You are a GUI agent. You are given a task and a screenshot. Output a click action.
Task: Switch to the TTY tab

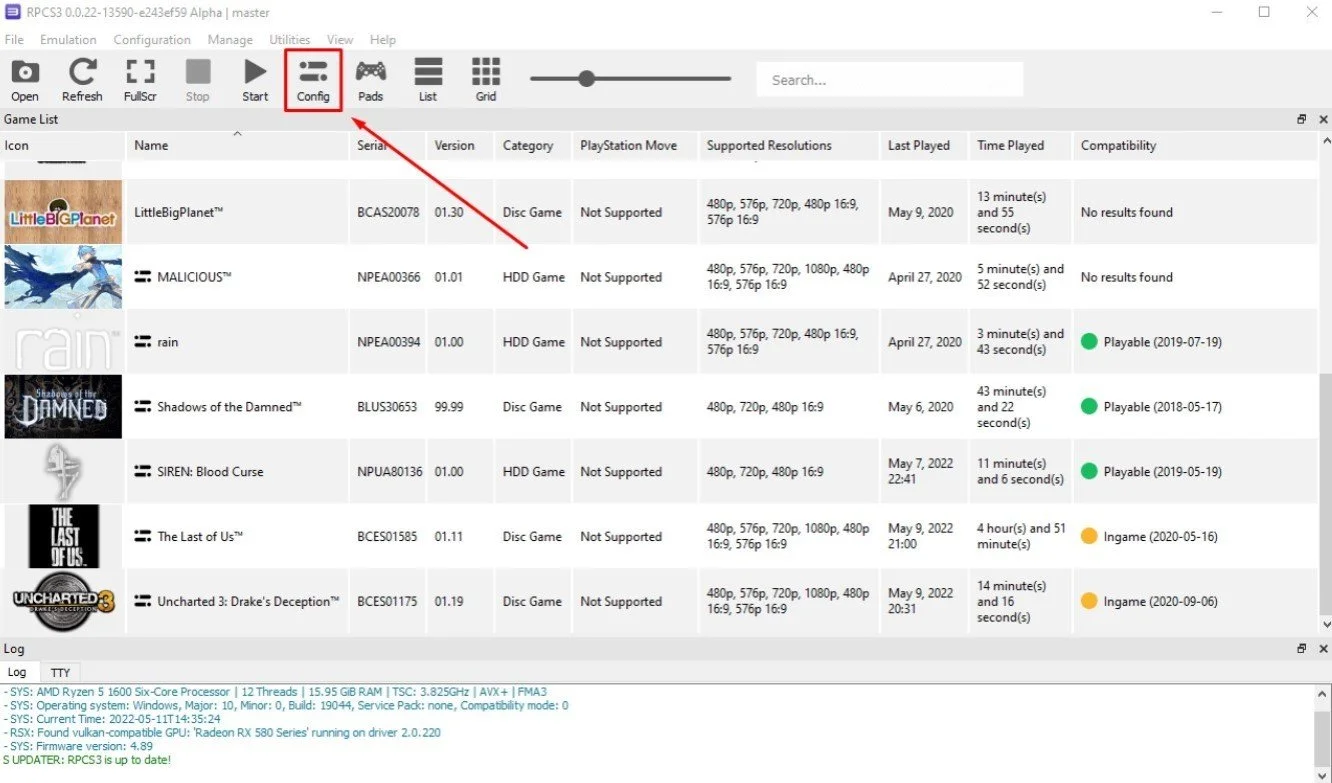click(60, 673)
